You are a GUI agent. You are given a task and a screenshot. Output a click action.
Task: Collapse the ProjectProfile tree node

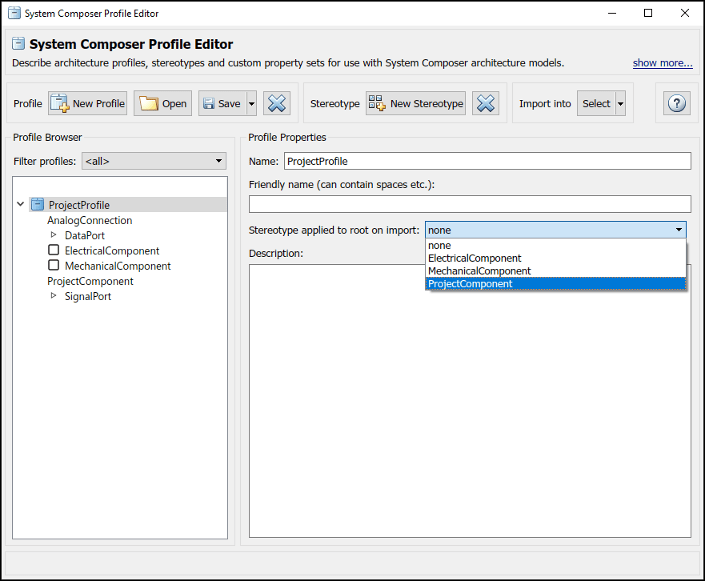click(x=20, y=204)
